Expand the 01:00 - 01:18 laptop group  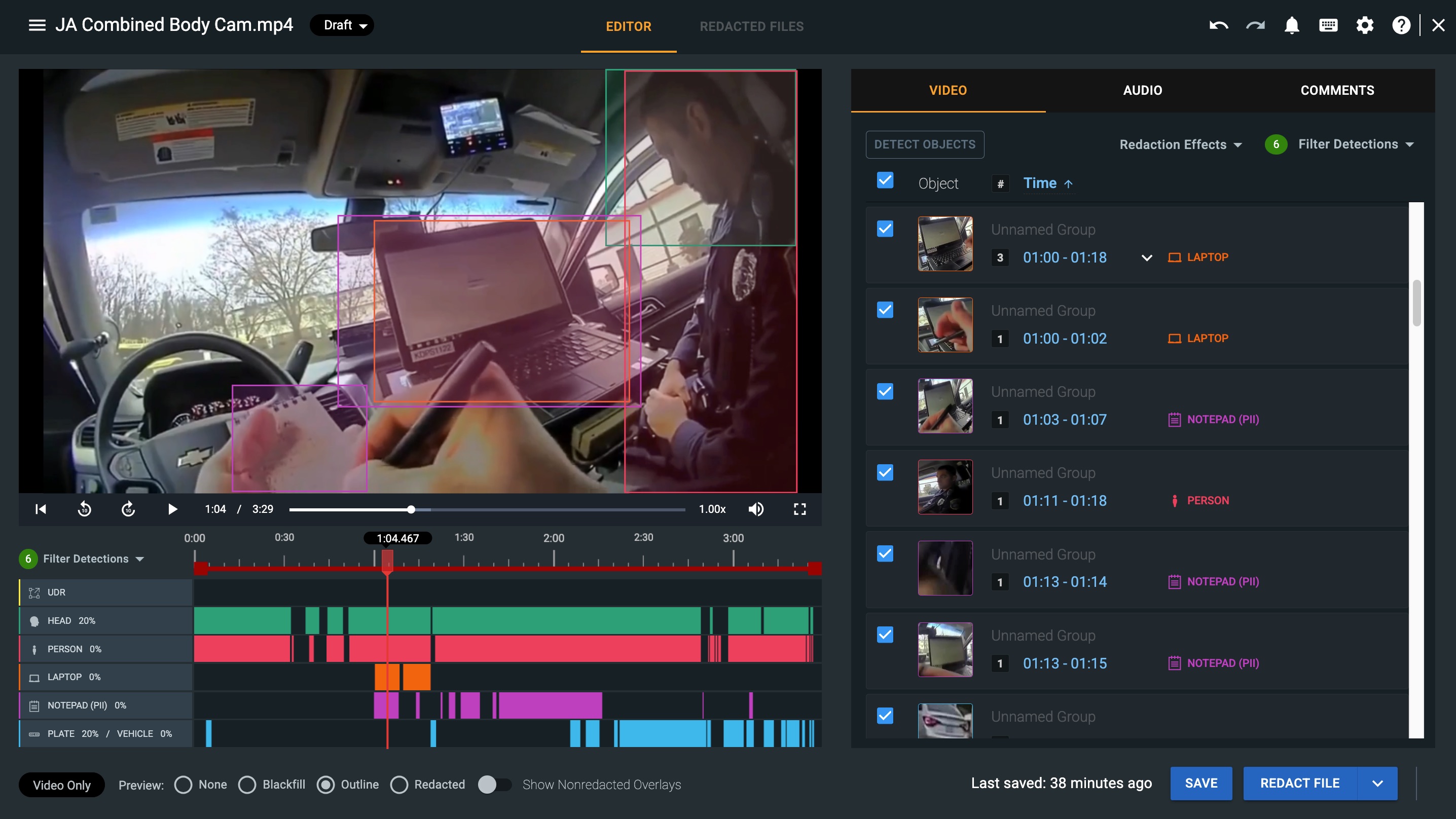[1146, 258]
